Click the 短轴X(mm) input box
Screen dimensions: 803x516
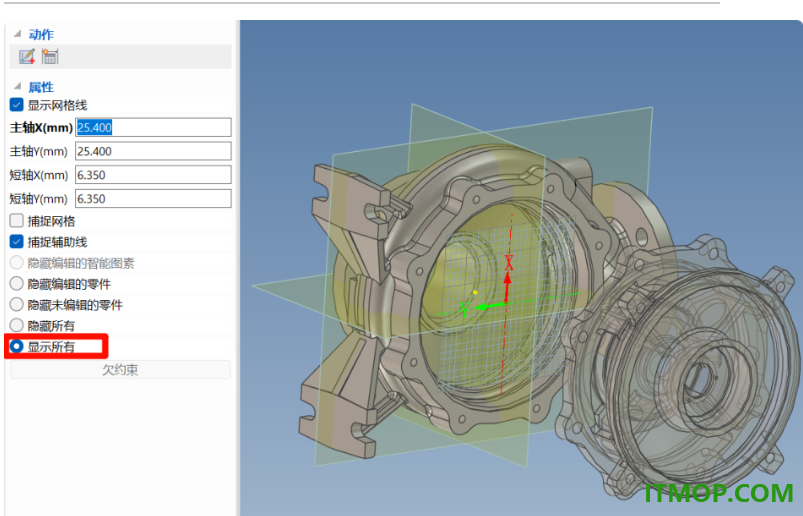(x=153, y=175)
